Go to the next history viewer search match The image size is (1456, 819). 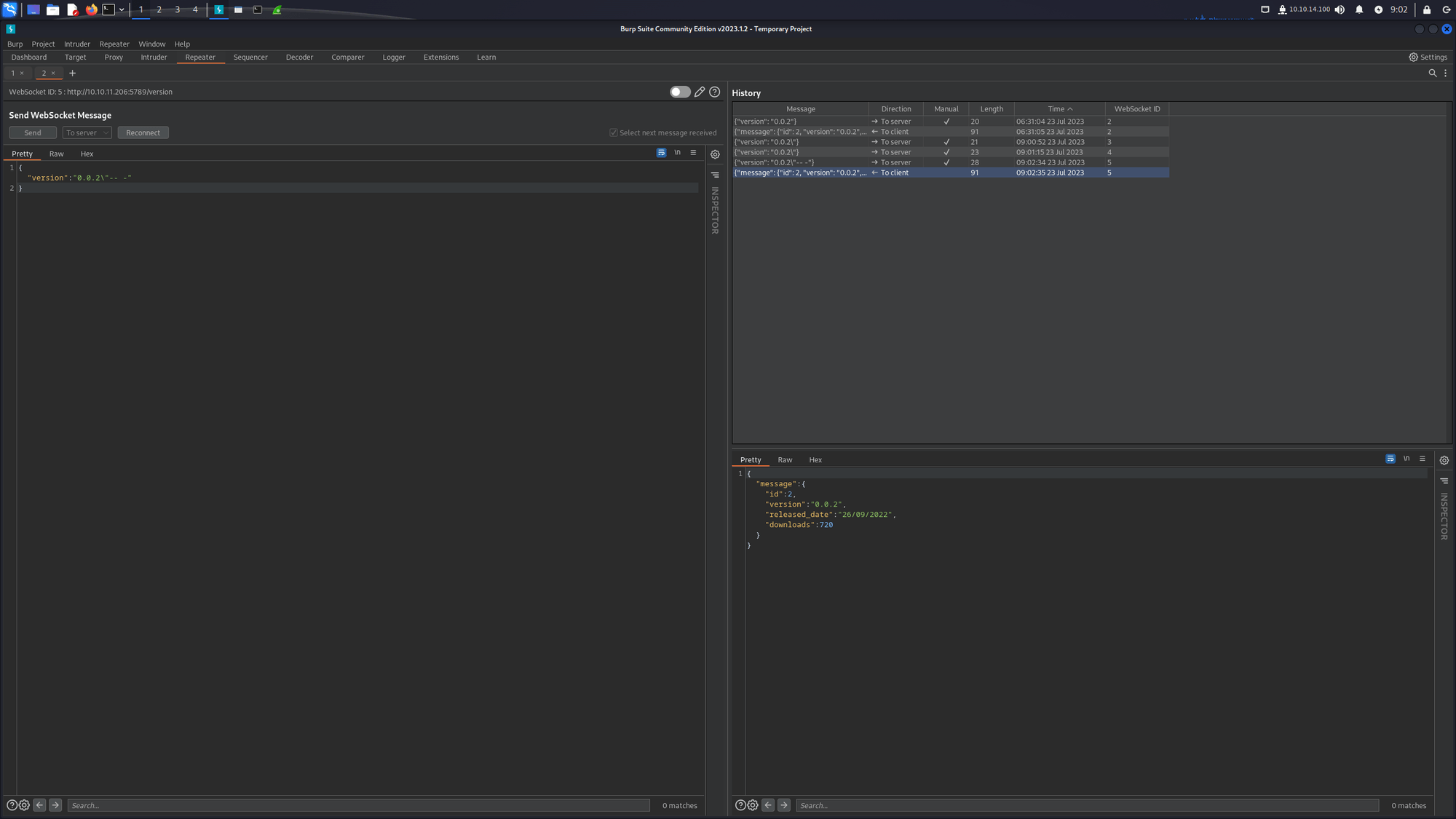point(784,805)
